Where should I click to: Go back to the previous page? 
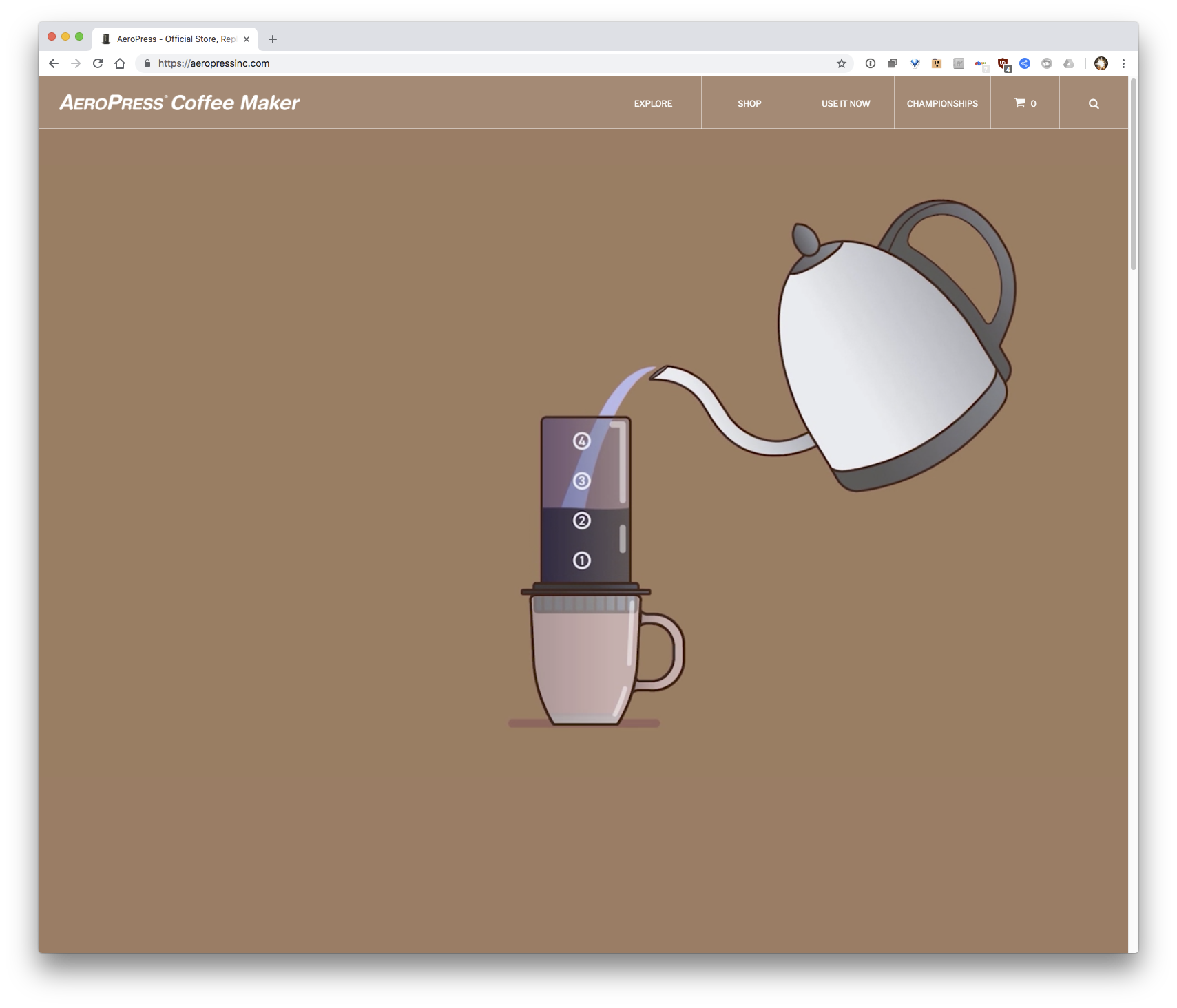[54, 63]
